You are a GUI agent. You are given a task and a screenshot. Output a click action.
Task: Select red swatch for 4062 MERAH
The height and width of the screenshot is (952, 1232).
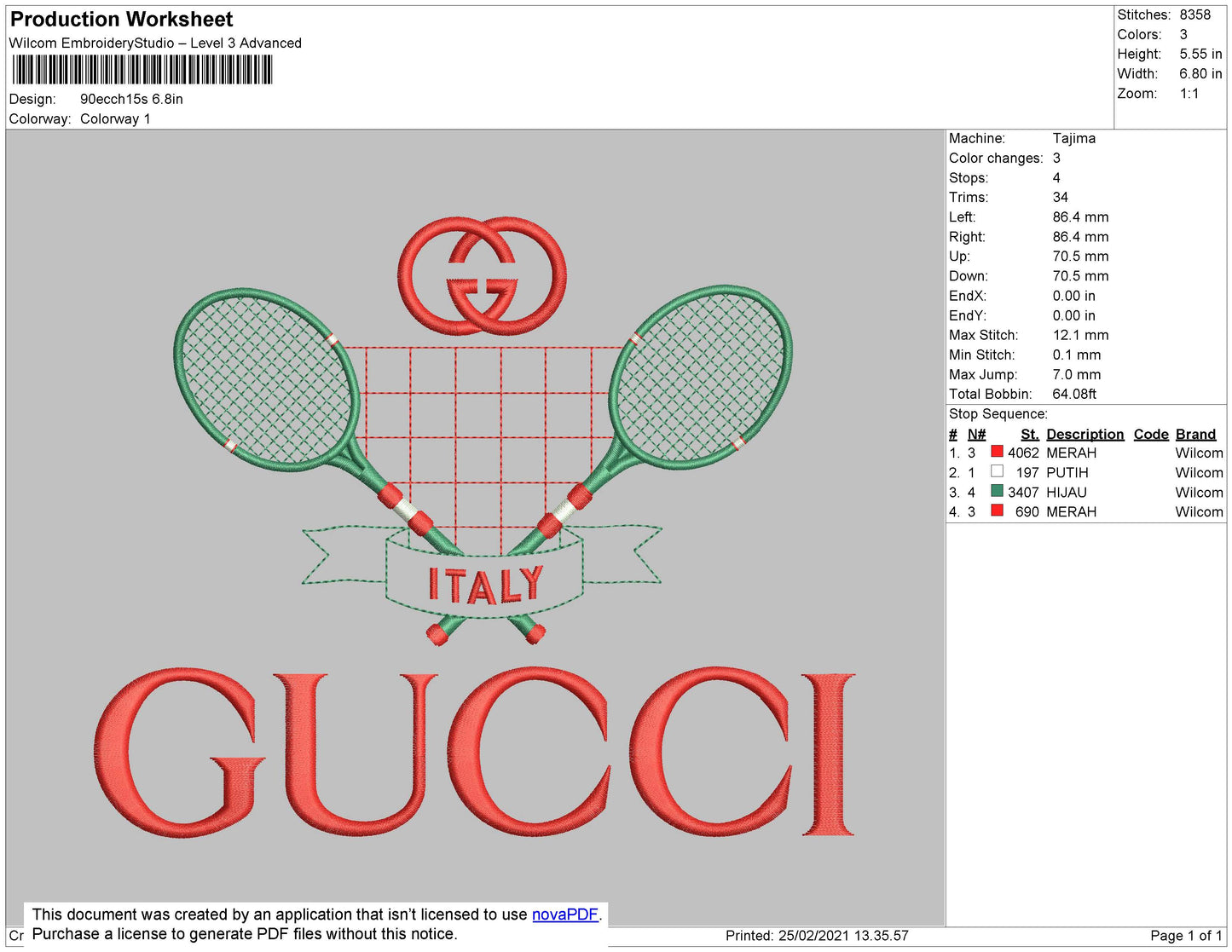tap(997, 452)
